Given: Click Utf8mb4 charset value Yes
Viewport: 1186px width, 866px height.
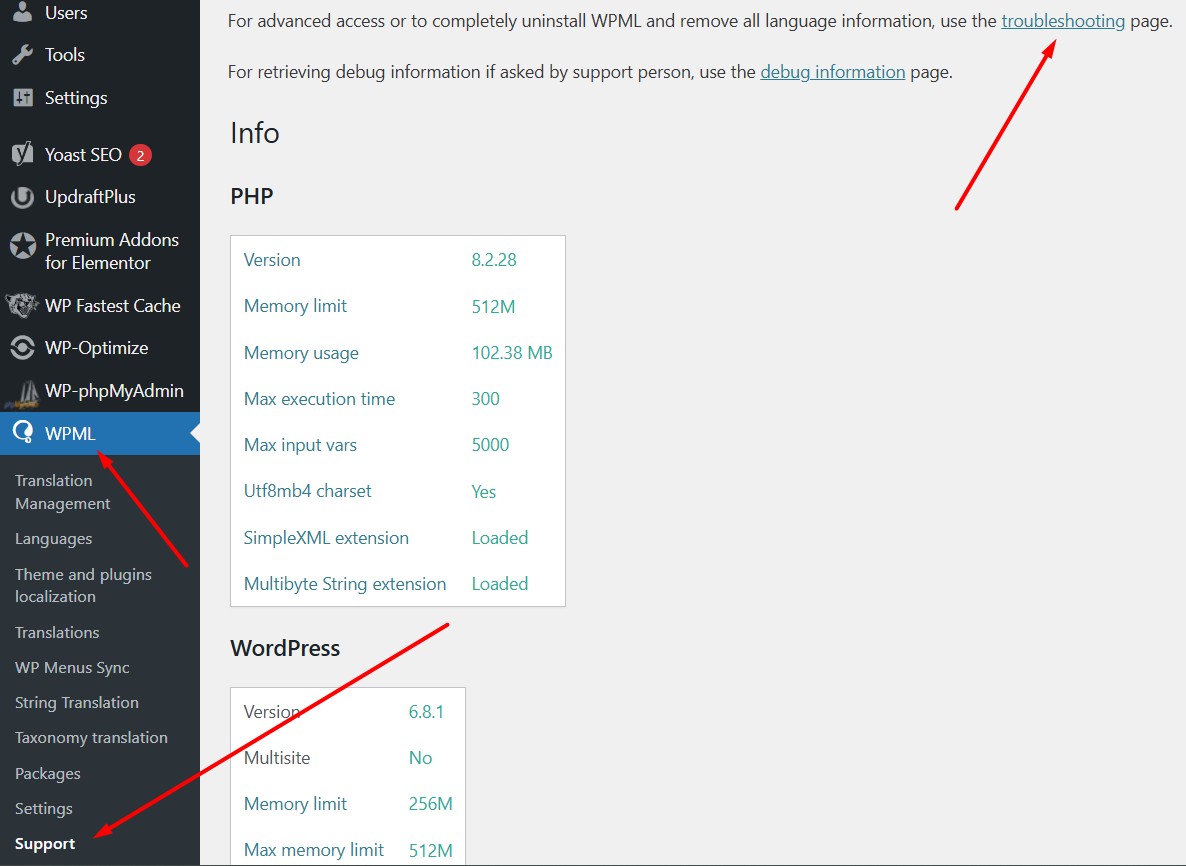Looking at the screenshot, I should pyautogui.click(x=484, y=492).
